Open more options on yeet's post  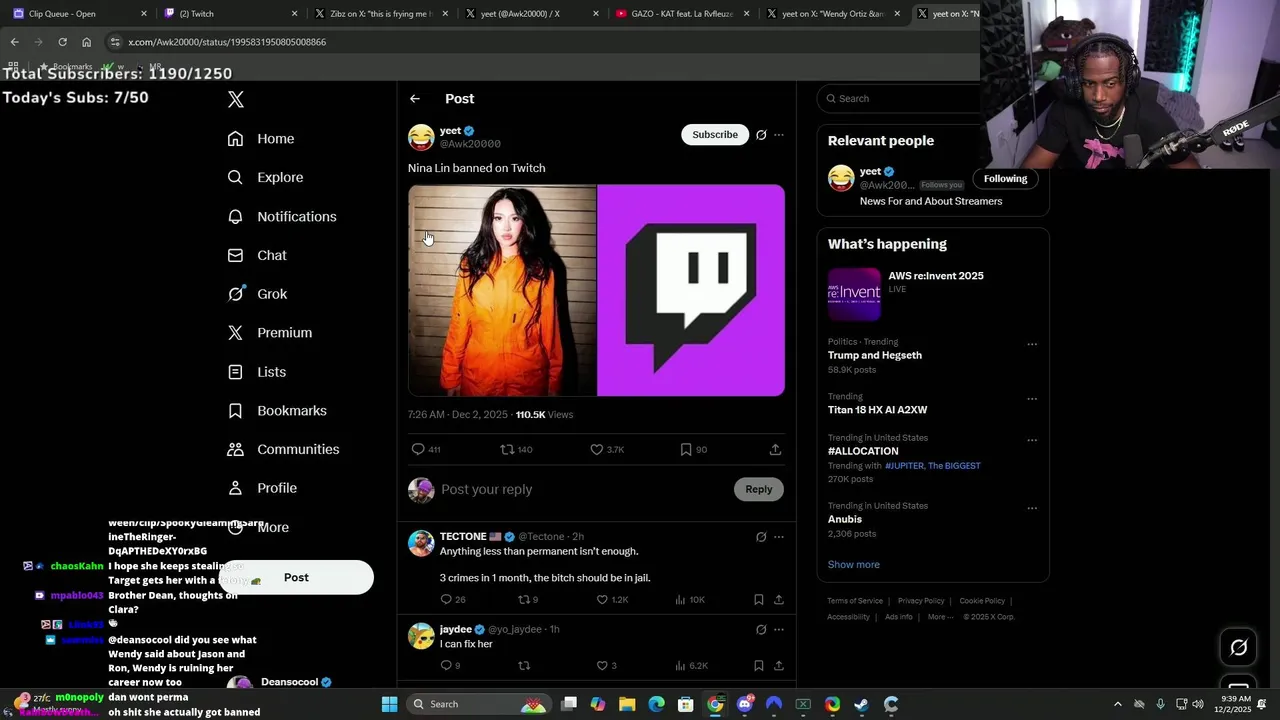click(x=779, y=135)
